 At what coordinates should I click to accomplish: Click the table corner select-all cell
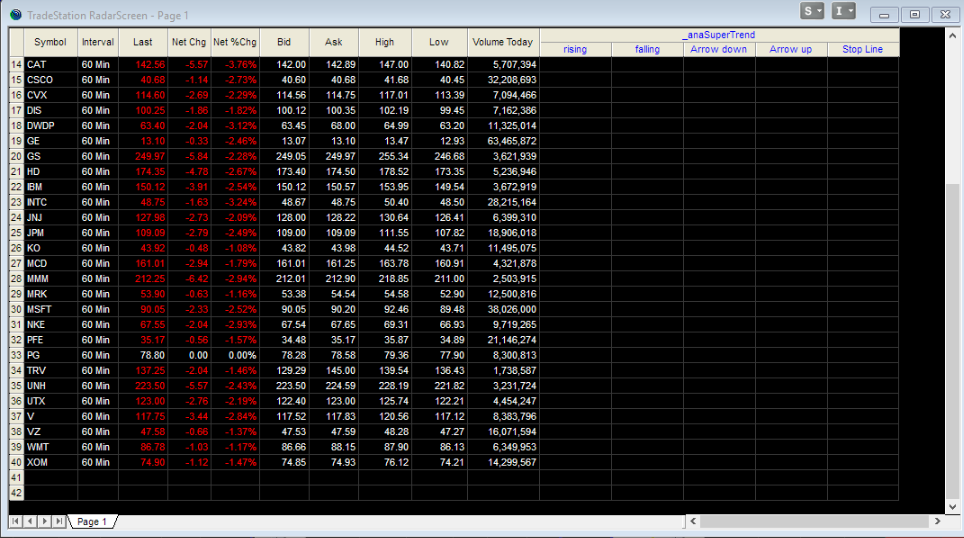(16, 42)
